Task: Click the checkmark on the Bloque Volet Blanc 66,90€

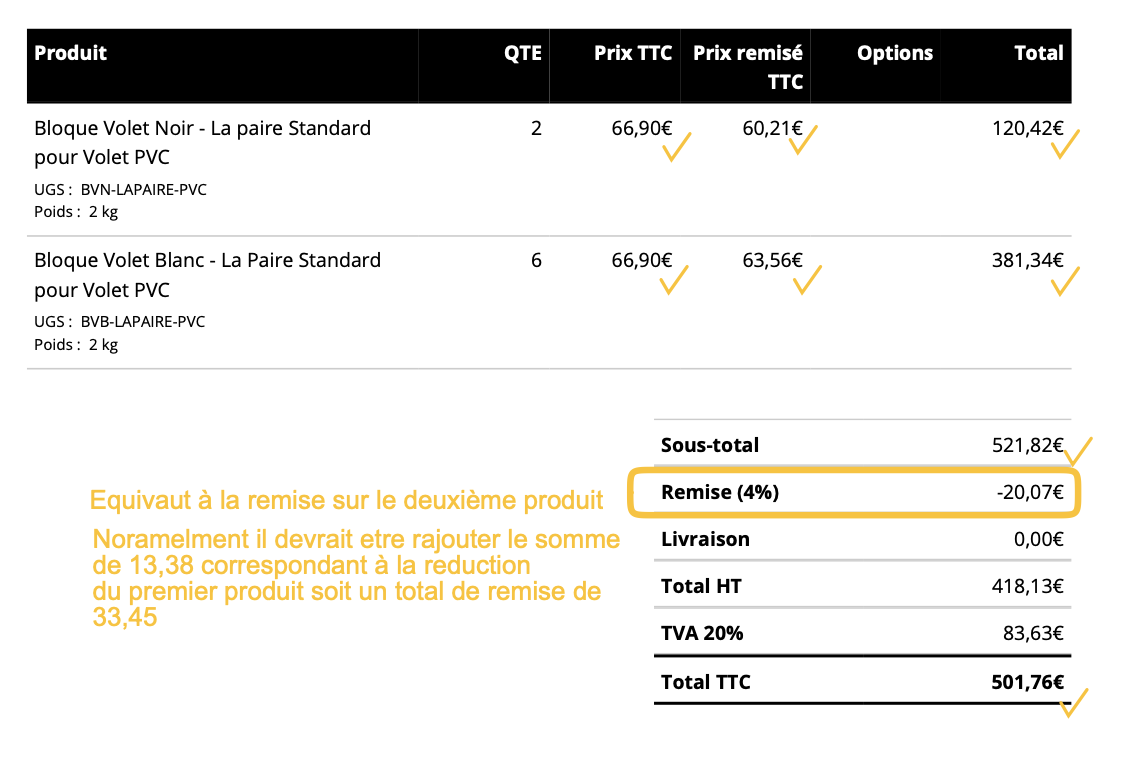Action: (676, 279)
